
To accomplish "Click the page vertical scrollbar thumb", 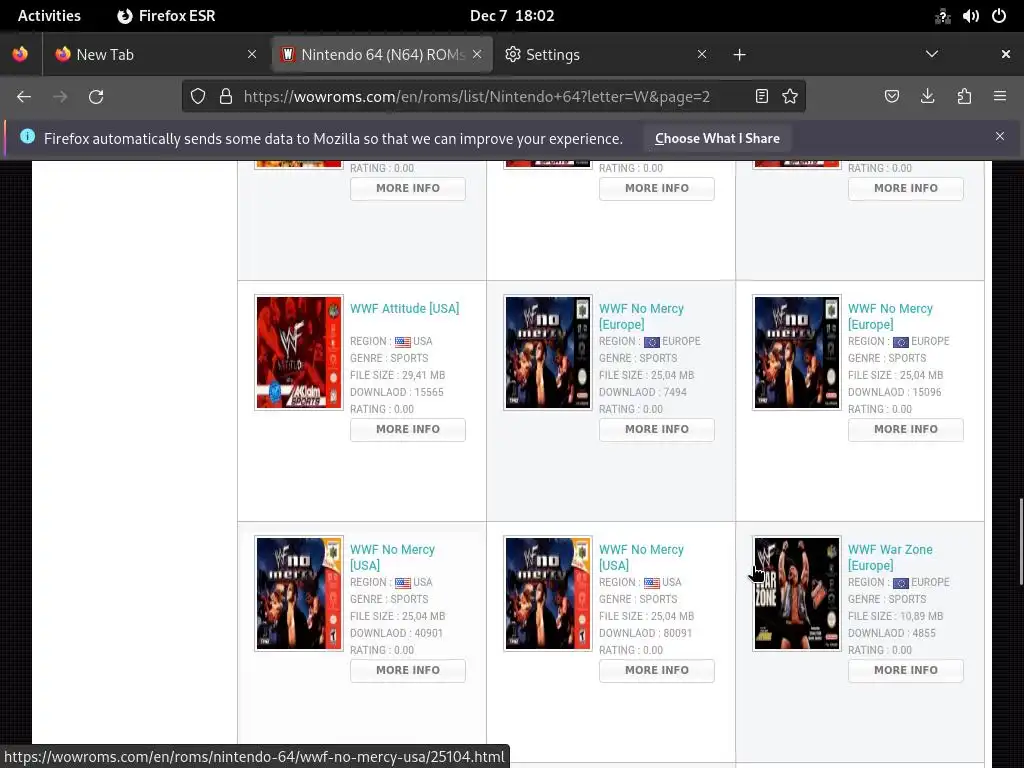I will coord(1020,542).
